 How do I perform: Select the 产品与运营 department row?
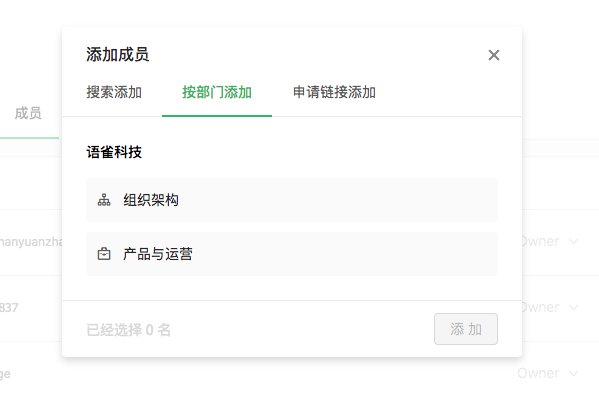(292, 254)
